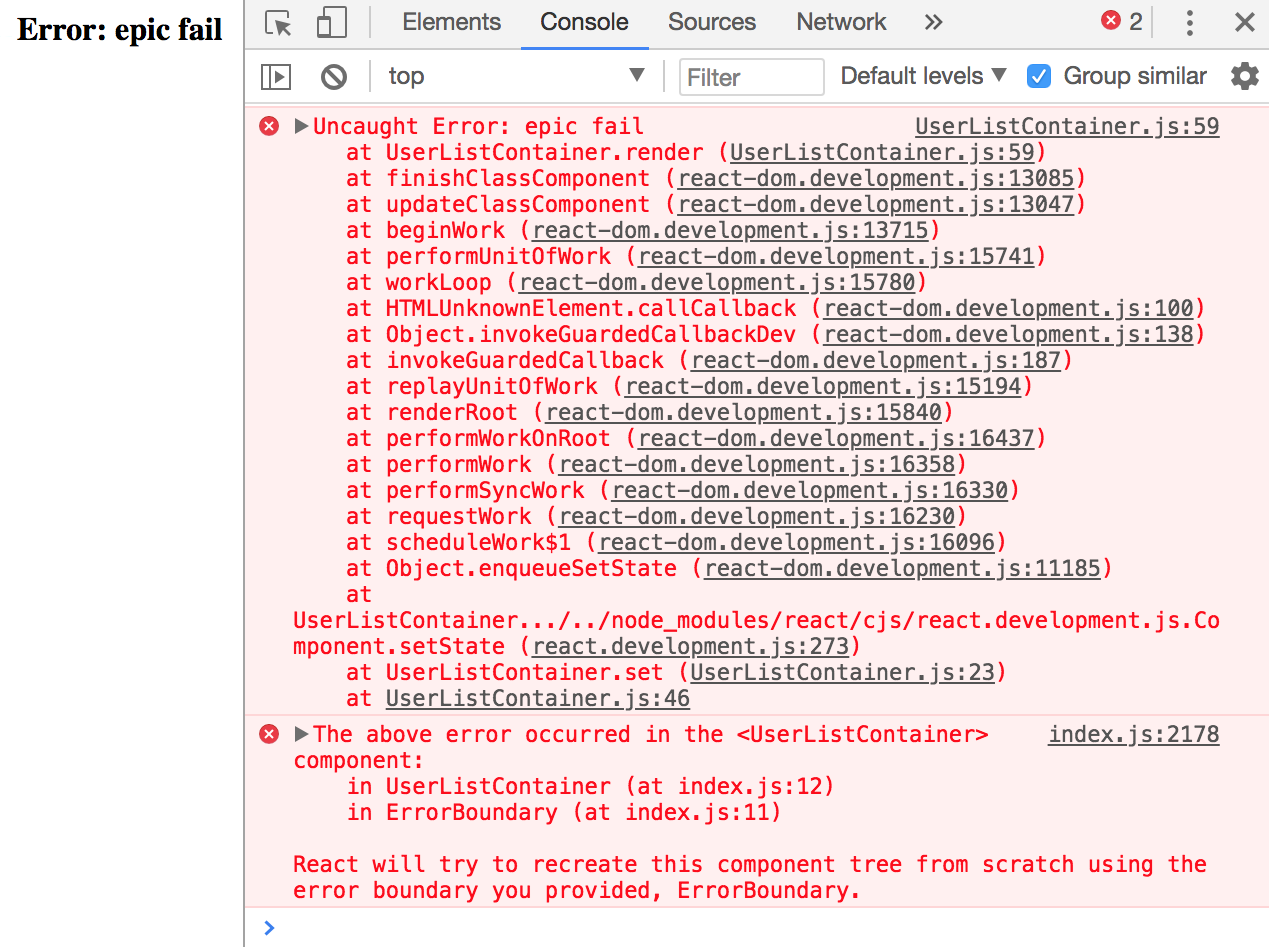Collapse the Uncaught Error stack trace
The image size is (1269, 947).
point(301,126)
